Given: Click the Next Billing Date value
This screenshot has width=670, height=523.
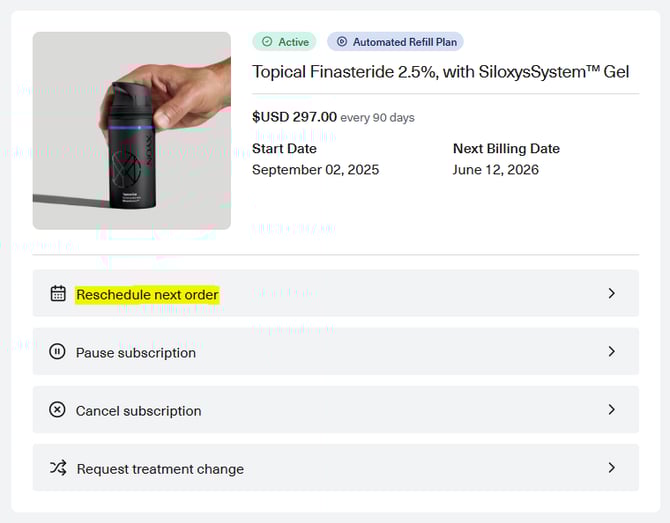Looking at the screenshot, I should click(496, 170).
